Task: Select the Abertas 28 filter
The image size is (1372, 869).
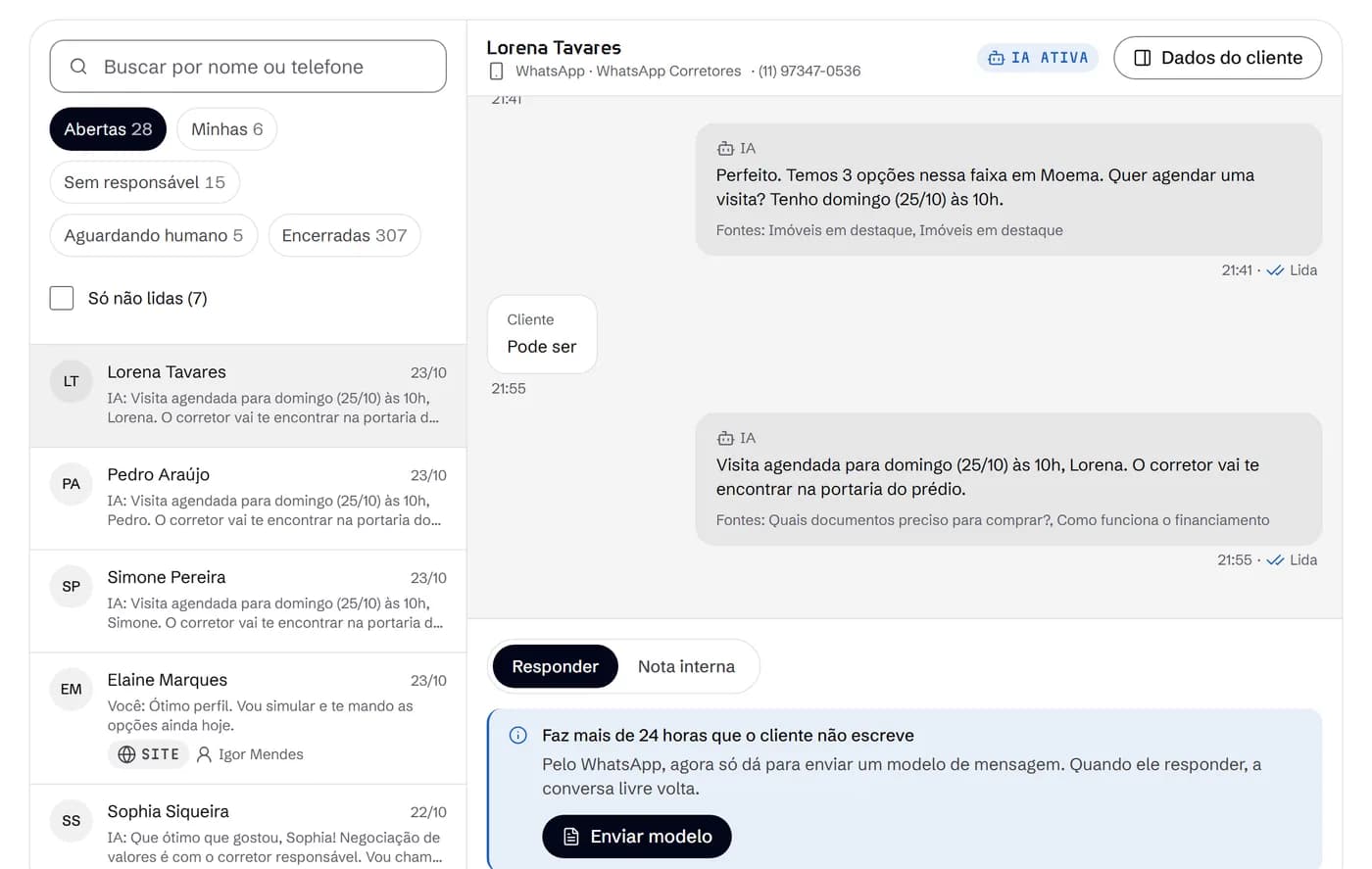Action: 108,129
